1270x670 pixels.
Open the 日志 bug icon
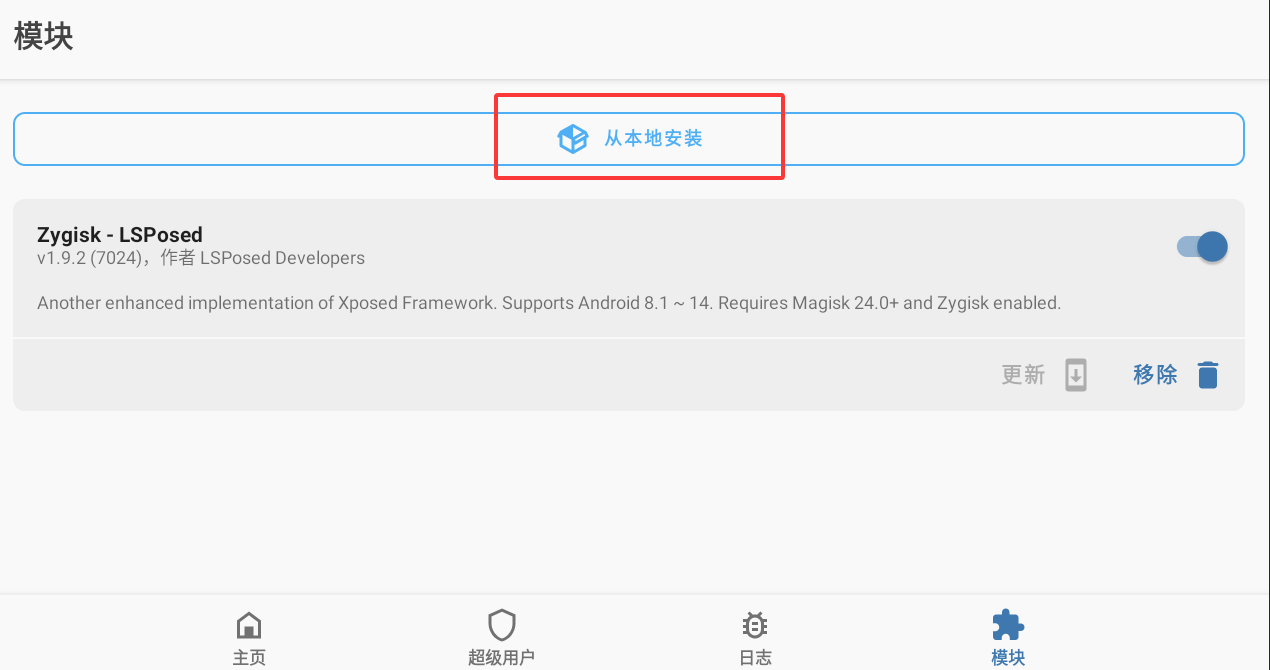click(x=755, y=626)
